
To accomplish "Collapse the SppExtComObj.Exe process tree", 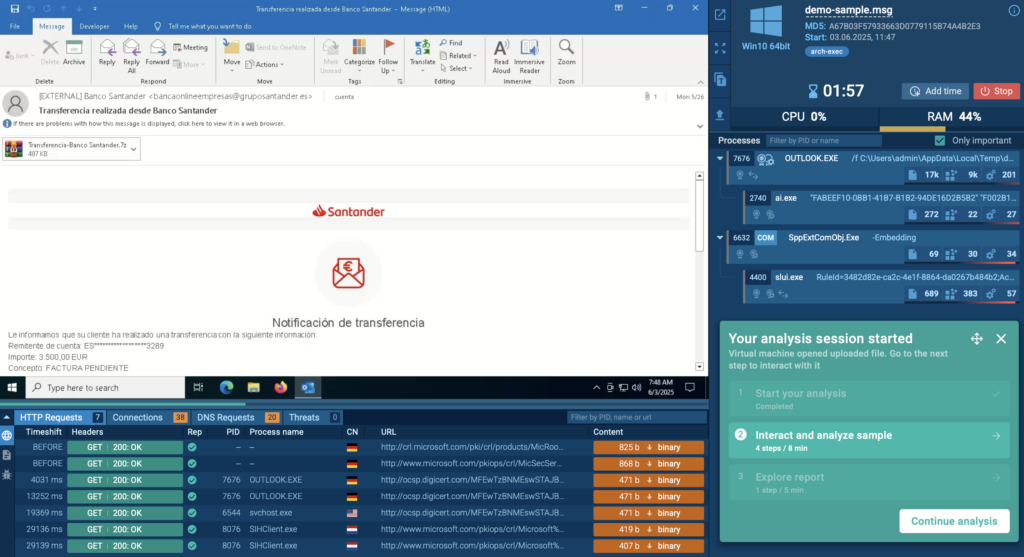I will 721,238.
